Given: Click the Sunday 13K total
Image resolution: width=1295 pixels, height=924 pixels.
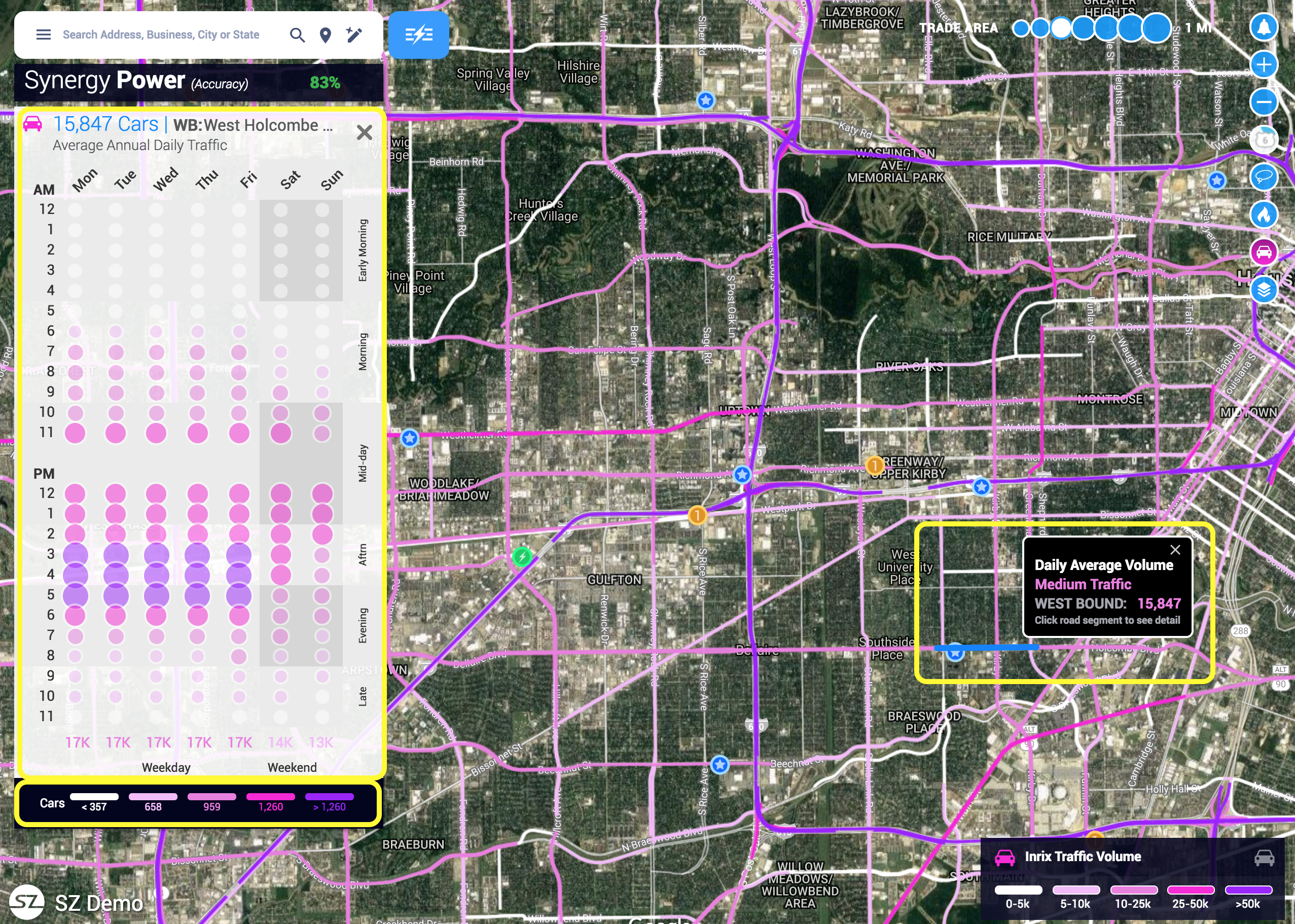Looking at the screenshot, I should point(321,742).
